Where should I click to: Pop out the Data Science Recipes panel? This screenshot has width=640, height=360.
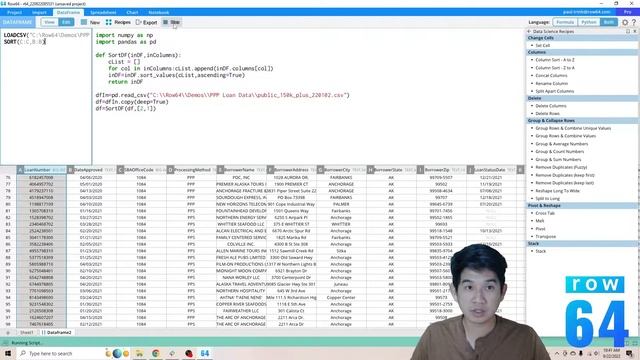(628, 31)
